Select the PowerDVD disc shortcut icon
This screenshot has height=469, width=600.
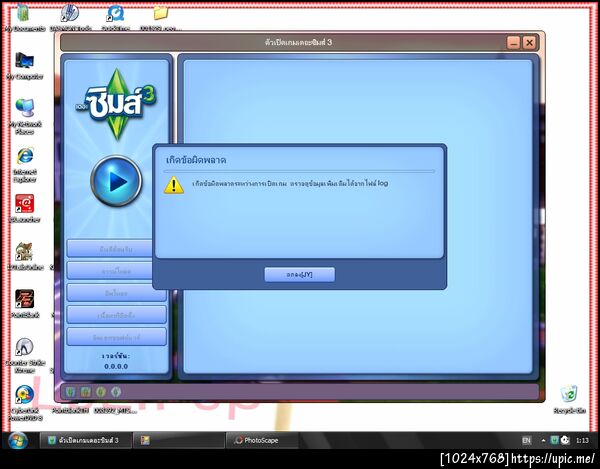tap(24, 403)
